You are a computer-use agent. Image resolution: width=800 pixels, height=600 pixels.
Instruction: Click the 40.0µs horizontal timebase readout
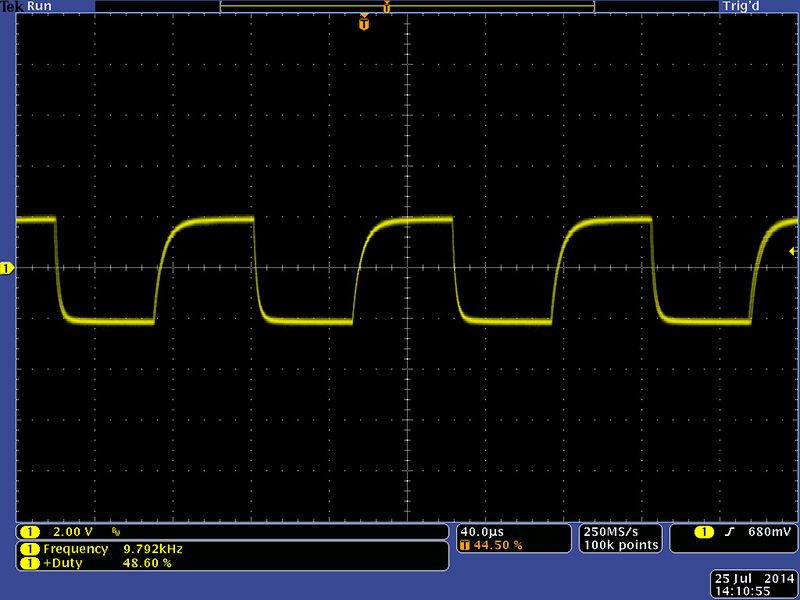point(482,532)
